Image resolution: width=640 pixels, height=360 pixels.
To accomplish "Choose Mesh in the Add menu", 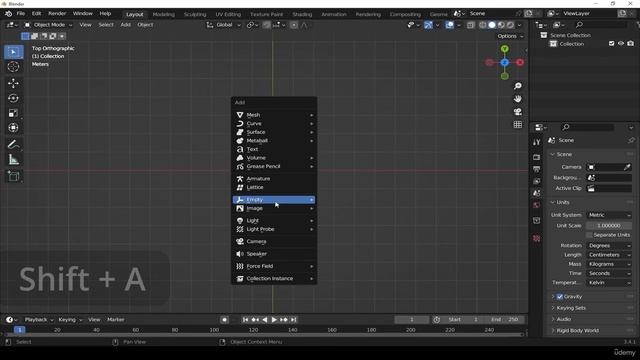I will pyautogui.click(x=273, y=115).
